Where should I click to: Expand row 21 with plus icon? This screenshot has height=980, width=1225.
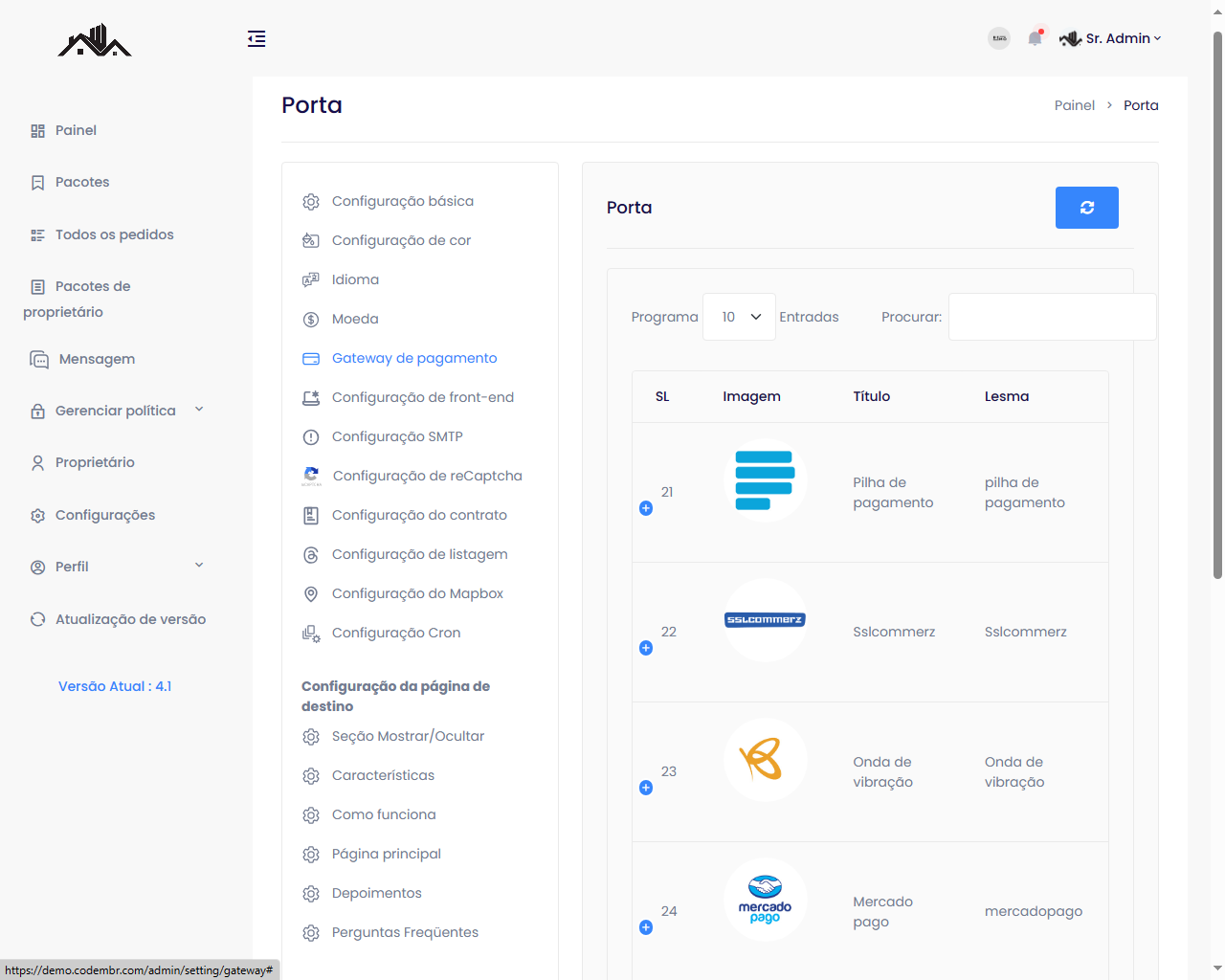pyautogui.click(x=646, y=508)
